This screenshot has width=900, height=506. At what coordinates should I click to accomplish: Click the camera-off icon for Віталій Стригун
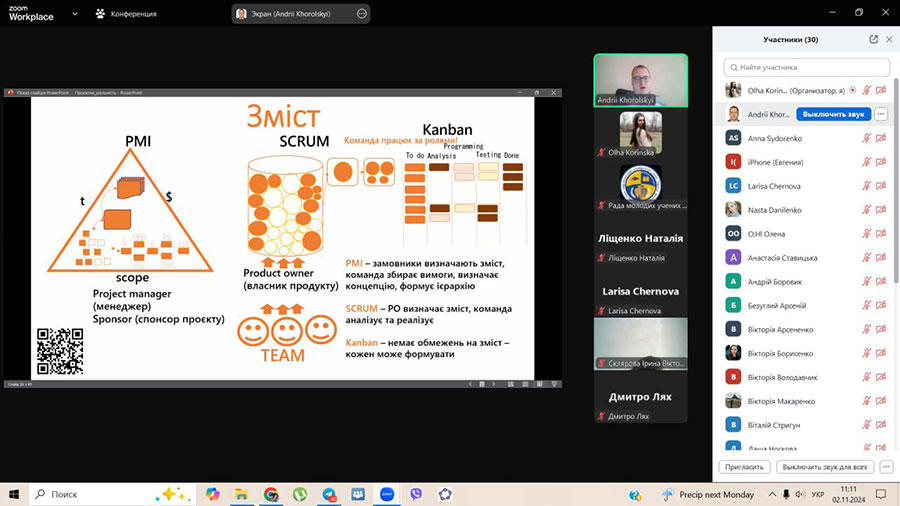pos(881,425)
